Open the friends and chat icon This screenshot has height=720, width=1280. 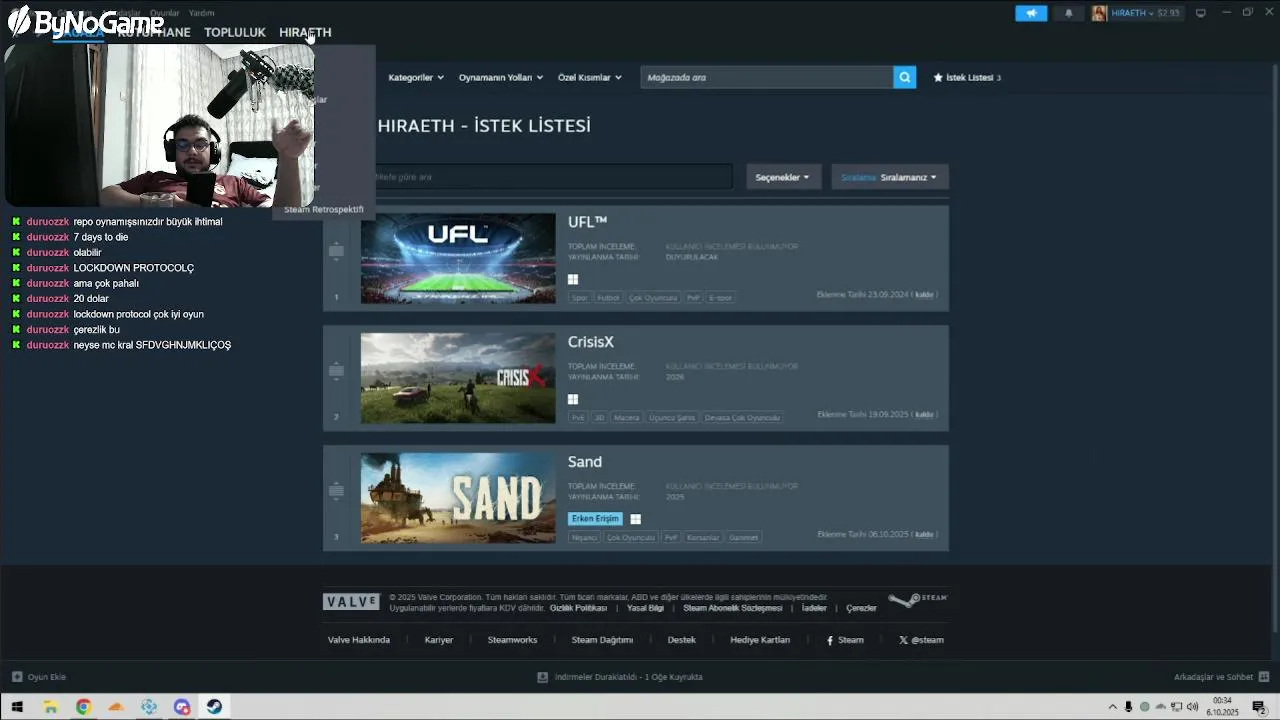[x=1266, y=677]
